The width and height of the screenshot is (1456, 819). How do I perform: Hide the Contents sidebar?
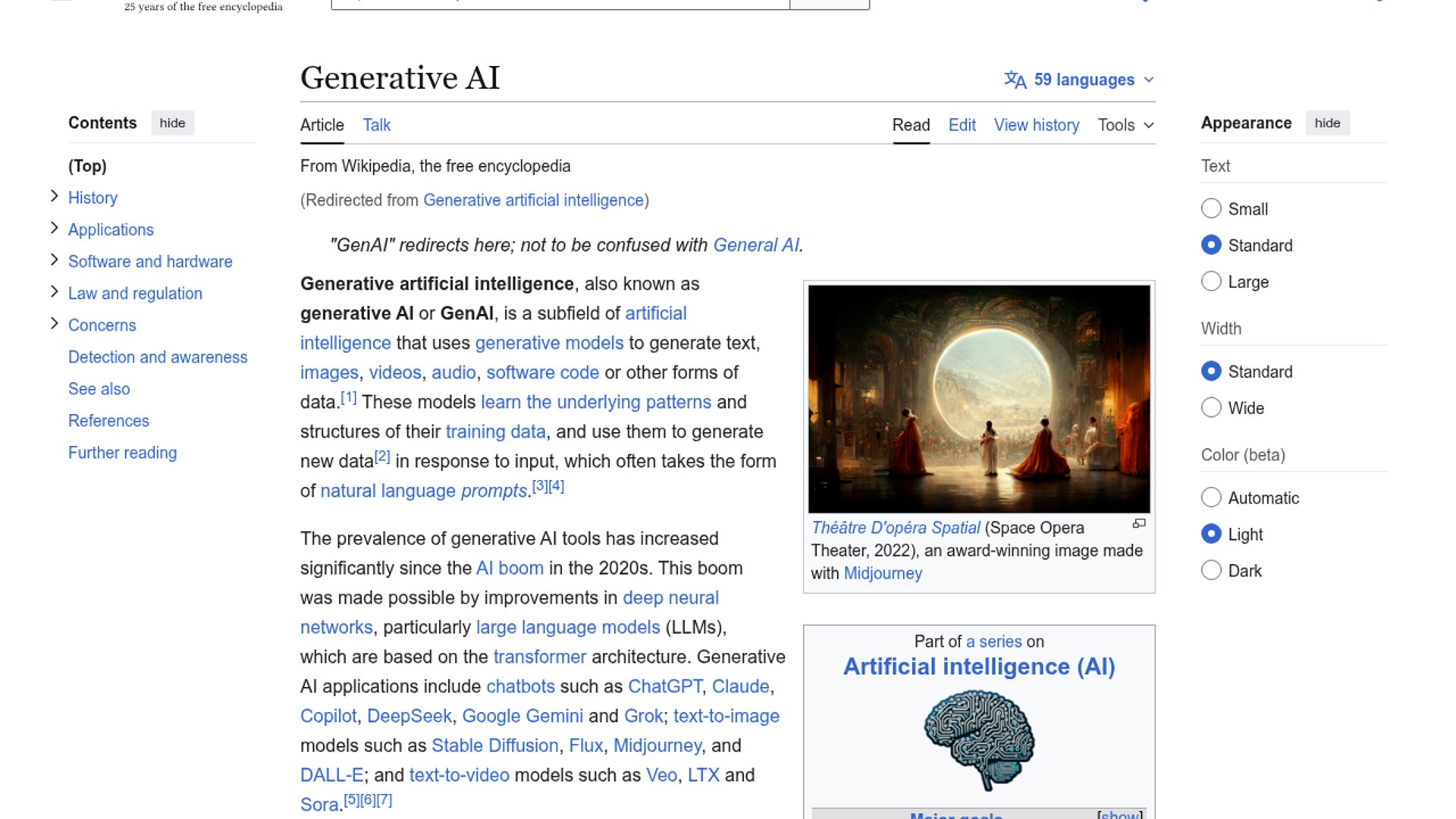coord(172,123)
